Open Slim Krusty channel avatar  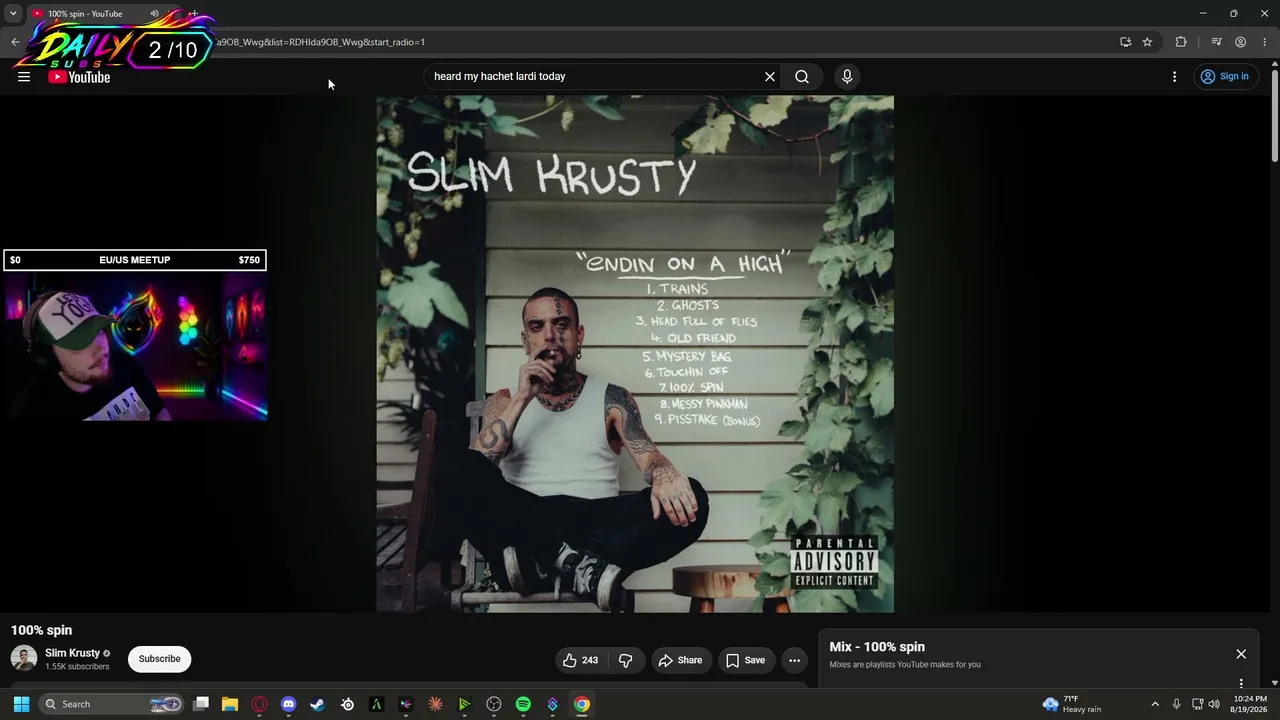point(24,658)
